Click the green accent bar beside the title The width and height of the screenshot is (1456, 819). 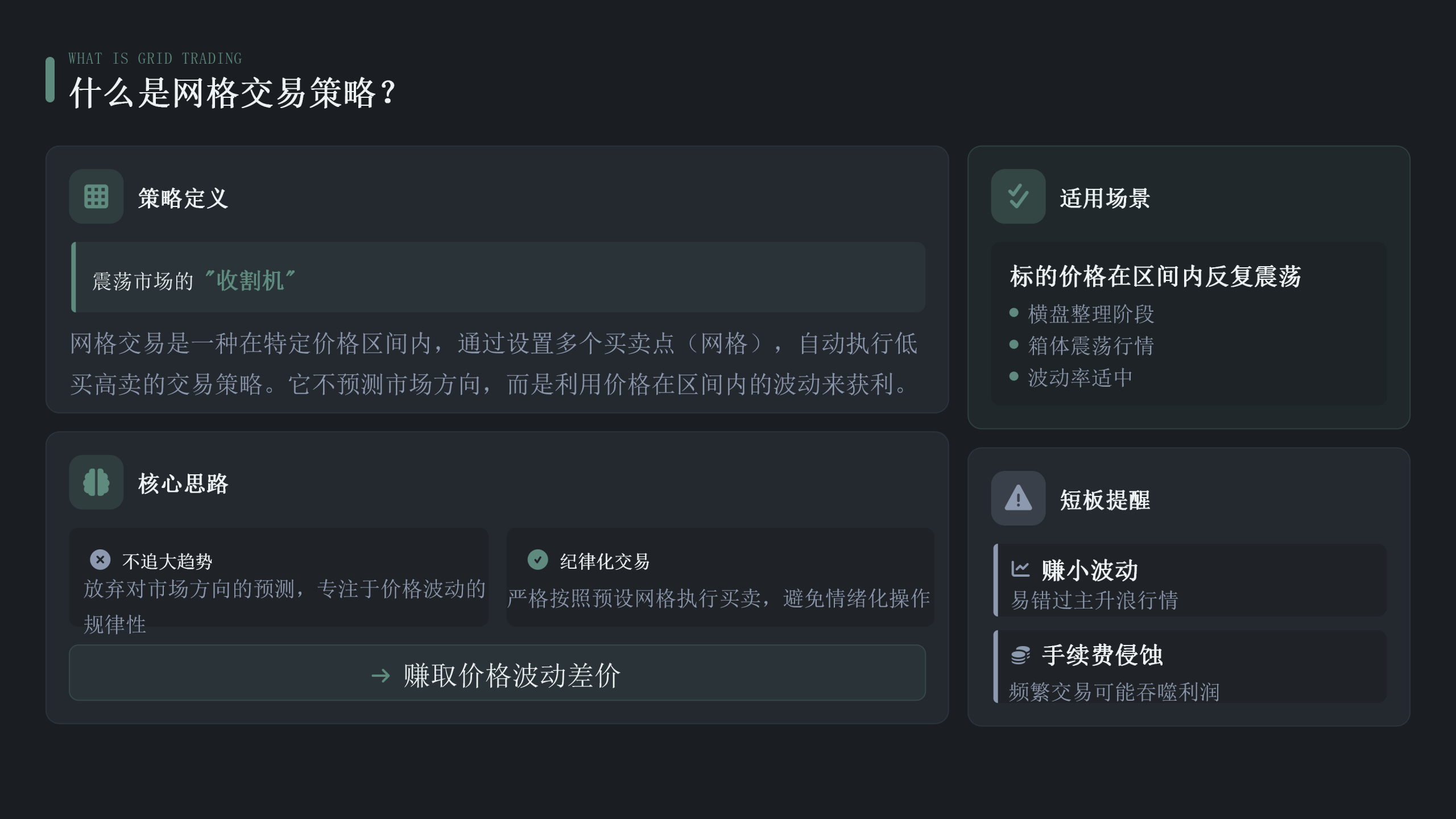pyautogui.click(x=50, y=80)
